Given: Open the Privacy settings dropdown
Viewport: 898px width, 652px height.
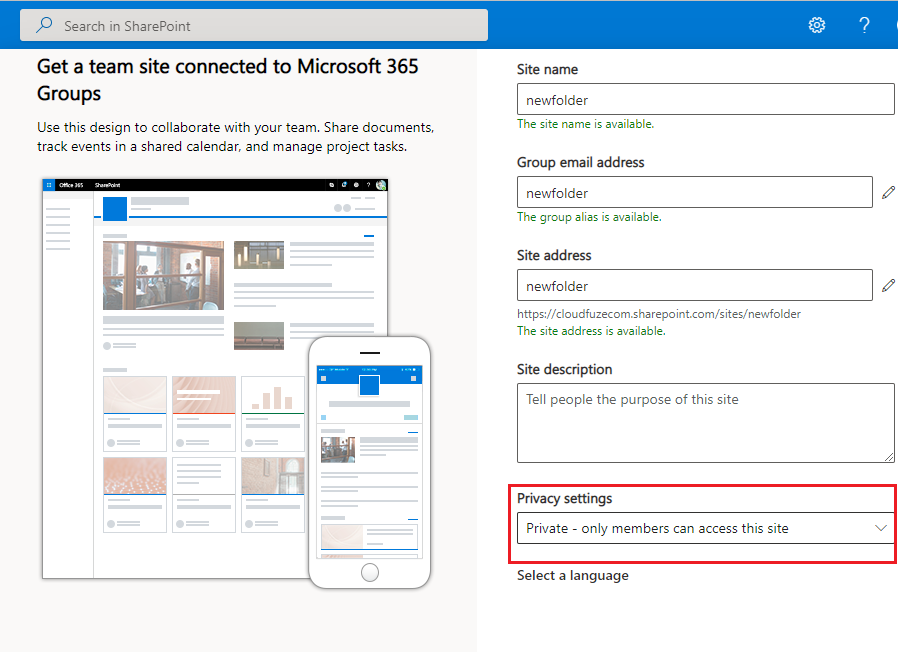Looking at the screenshot, I should pyautogui.click(x=706, y=528).
